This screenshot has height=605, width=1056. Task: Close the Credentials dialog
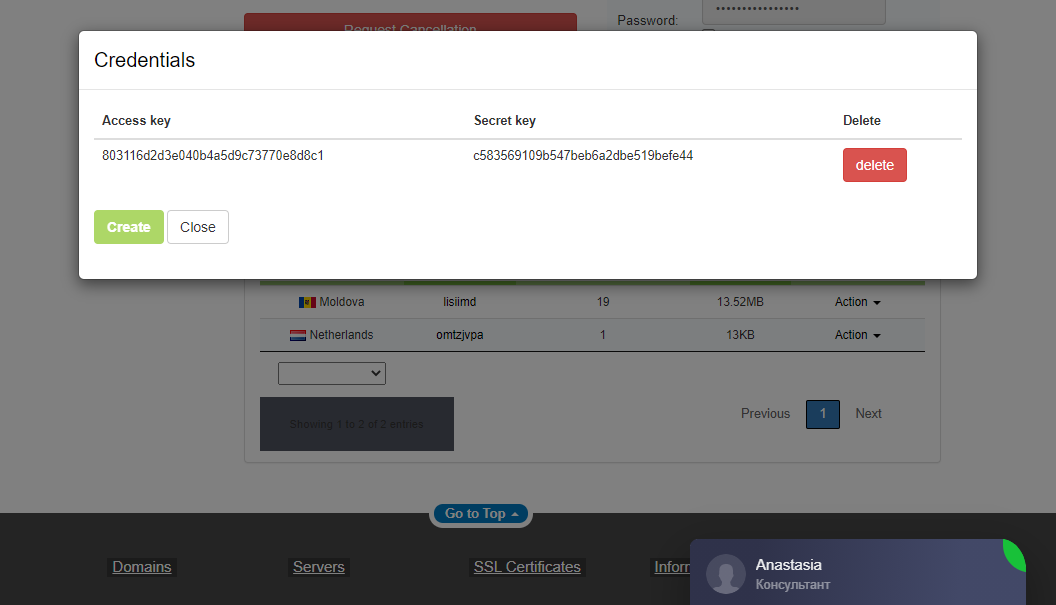coord(198,227)
